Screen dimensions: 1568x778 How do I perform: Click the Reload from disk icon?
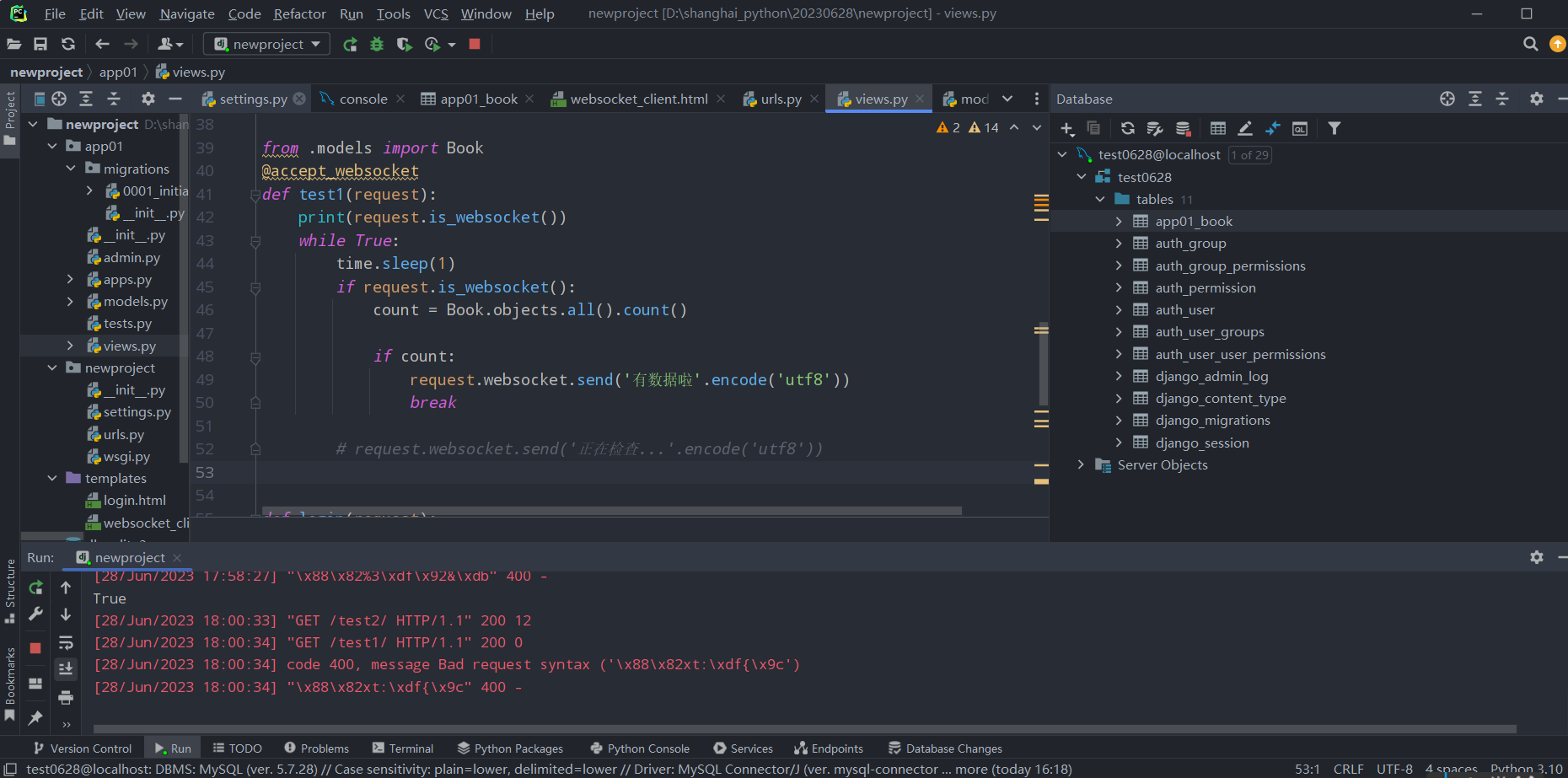click(68, 44)
